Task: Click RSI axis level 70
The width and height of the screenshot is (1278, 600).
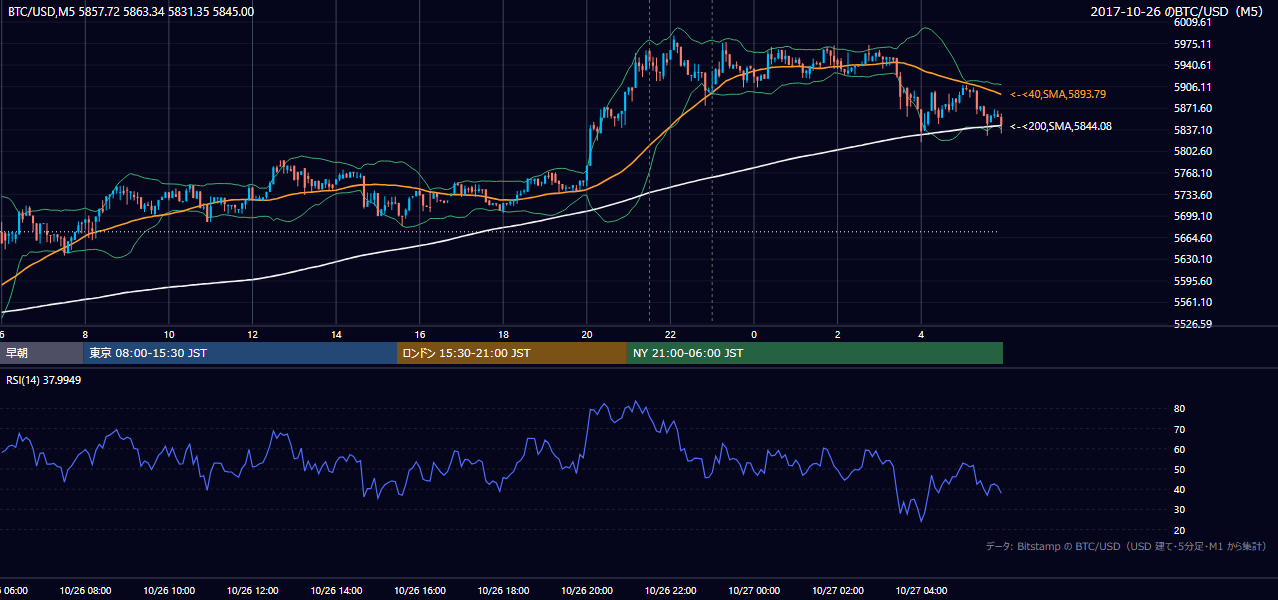Action: click(1179, 429)
